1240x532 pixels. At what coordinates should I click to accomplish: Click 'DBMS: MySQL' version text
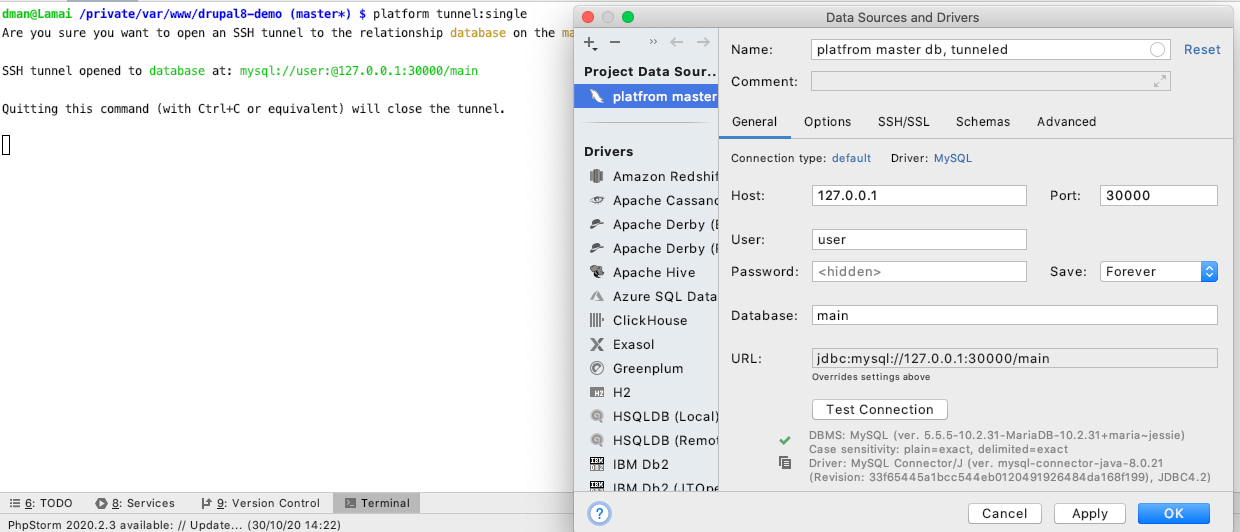coord(997,436)
